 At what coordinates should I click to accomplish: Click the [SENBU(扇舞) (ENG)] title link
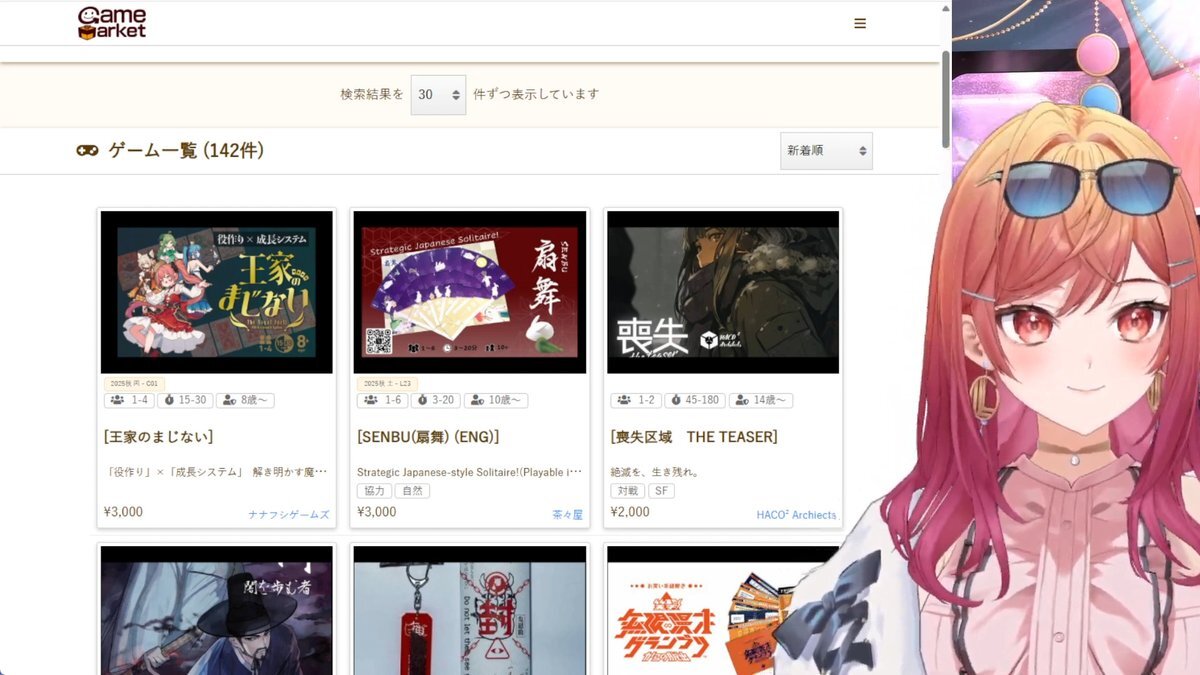[428, 437]
